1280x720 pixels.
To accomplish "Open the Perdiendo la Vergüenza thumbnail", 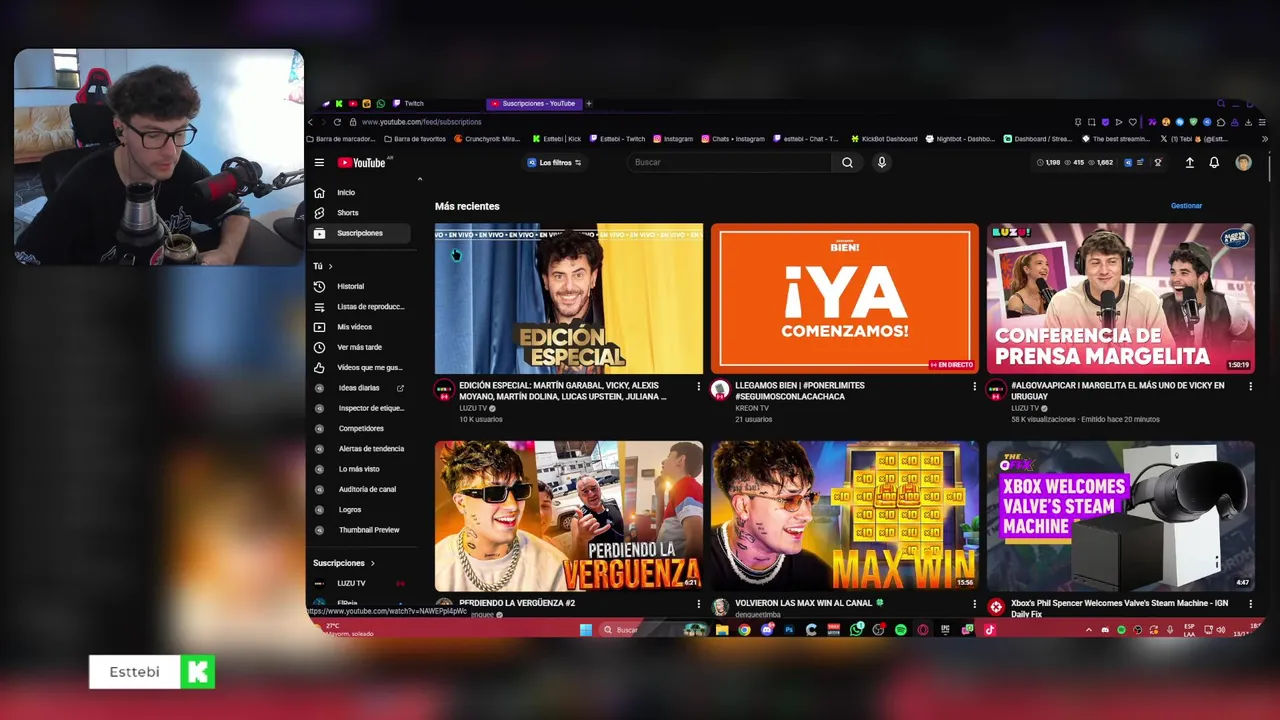I will pos(569,516).
